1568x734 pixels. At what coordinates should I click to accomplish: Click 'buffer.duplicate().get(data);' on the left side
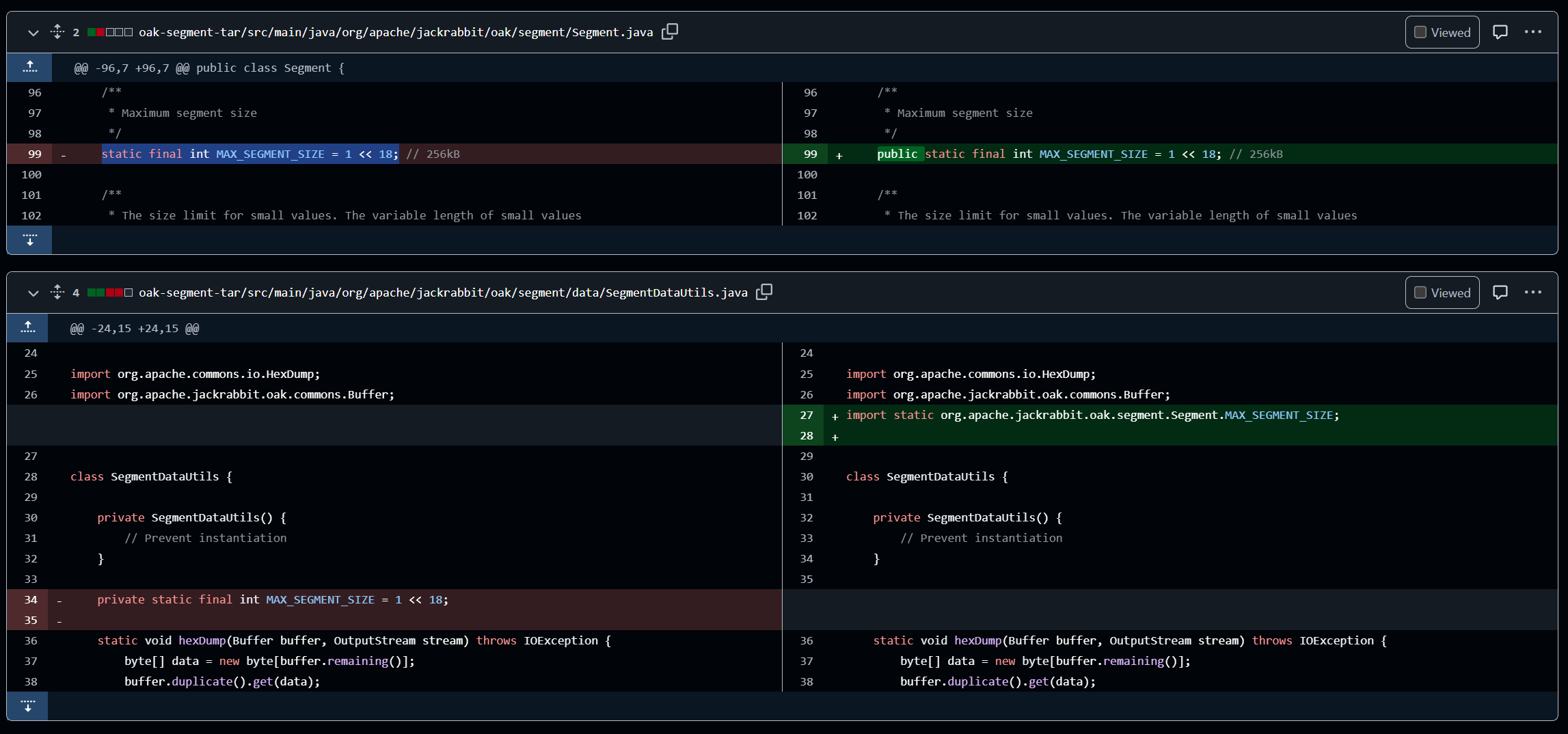click(x=222, y=681)
